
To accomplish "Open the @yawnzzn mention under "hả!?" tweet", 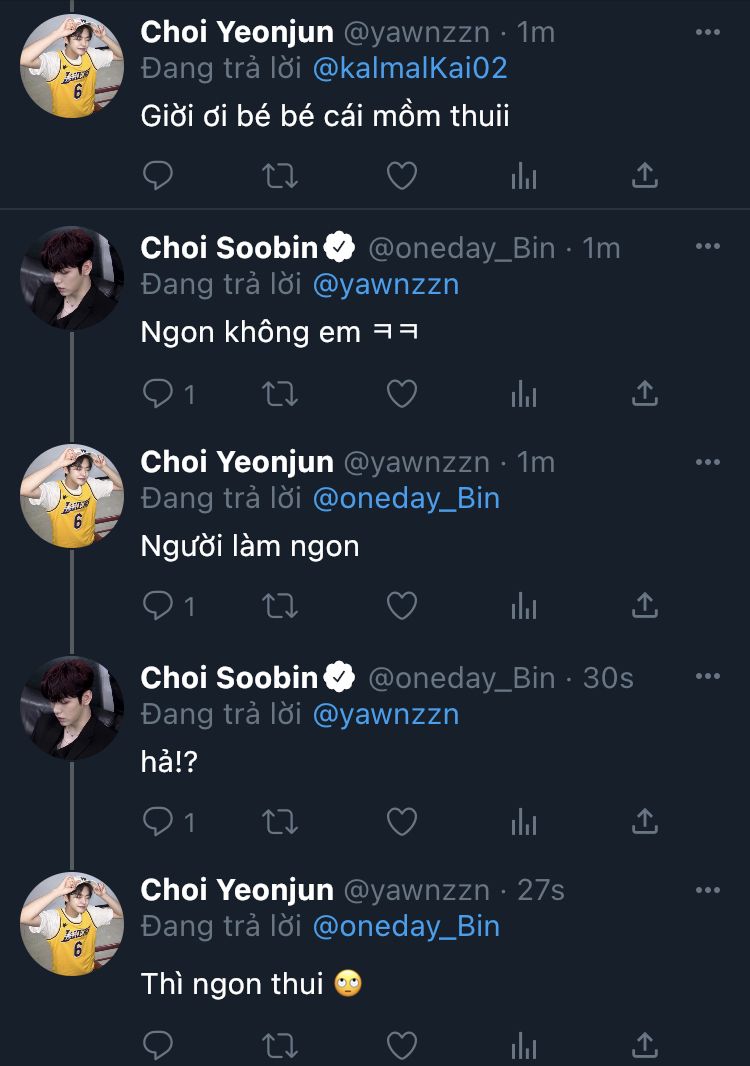I will [386, 714].
